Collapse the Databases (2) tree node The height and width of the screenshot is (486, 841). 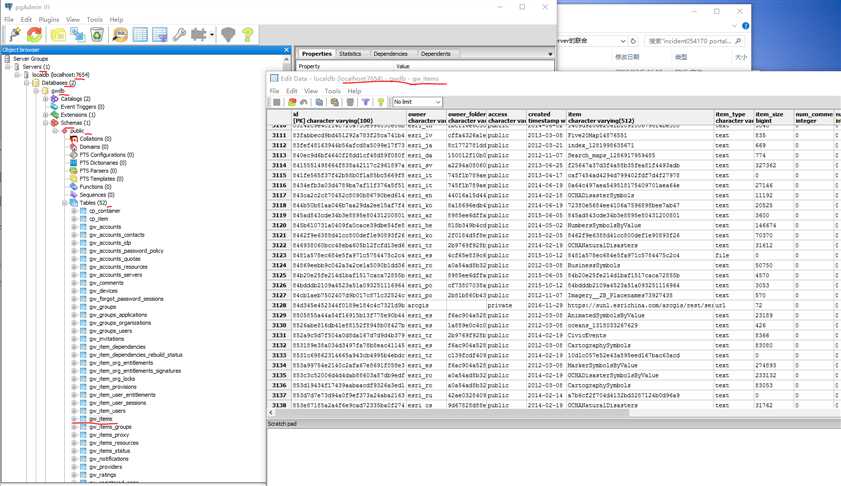click(26, 83)
